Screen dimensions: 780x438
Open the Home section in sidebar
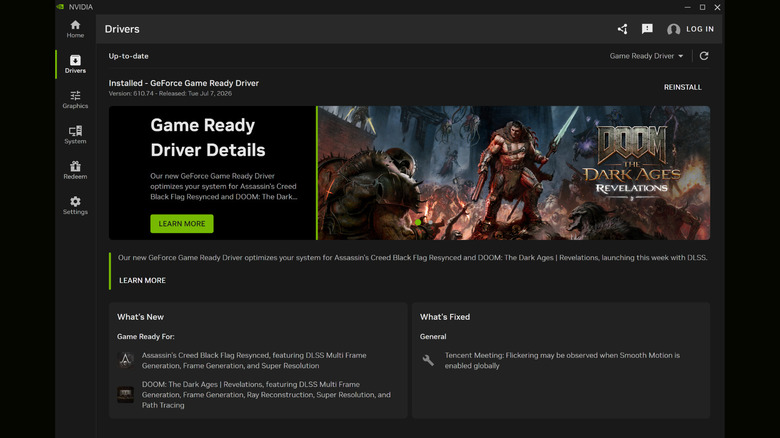pos(75,29)
